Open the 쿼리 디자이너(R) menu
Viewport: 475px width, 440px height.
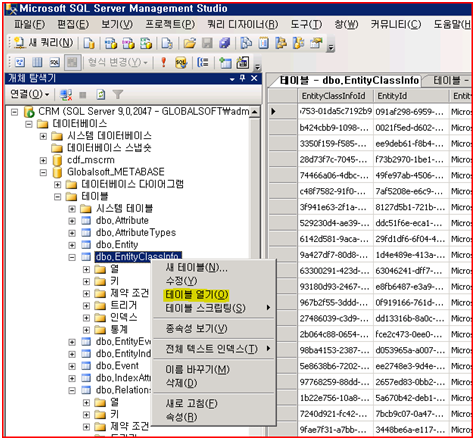(x=242, y=24)
